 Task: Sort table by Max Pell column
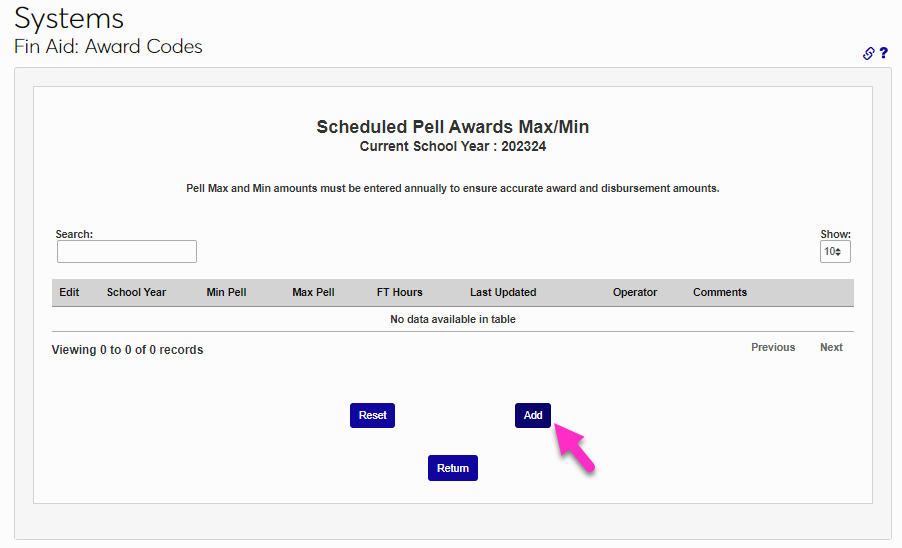[x=313, y=292]
